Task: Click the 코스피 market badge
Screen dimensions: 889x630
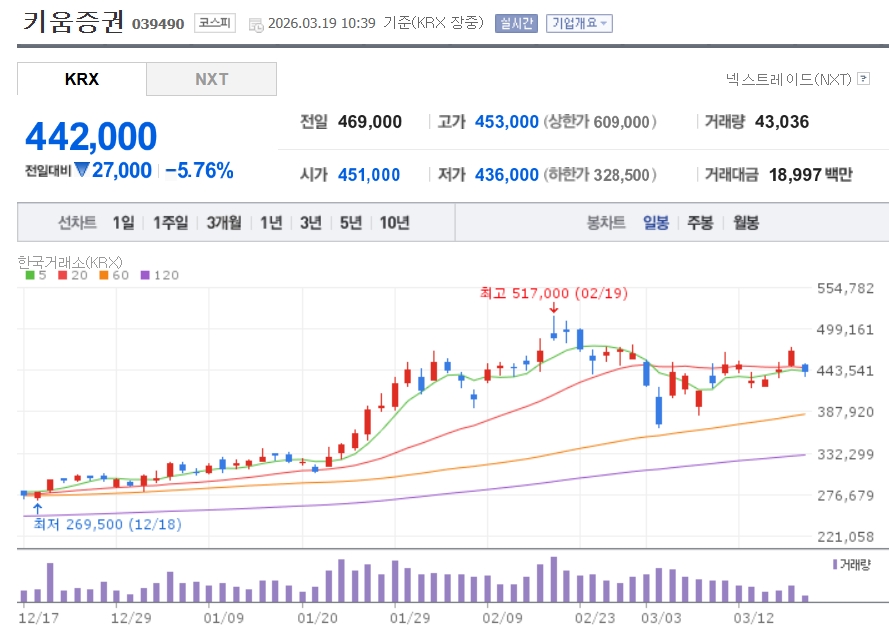Action: 214,22
